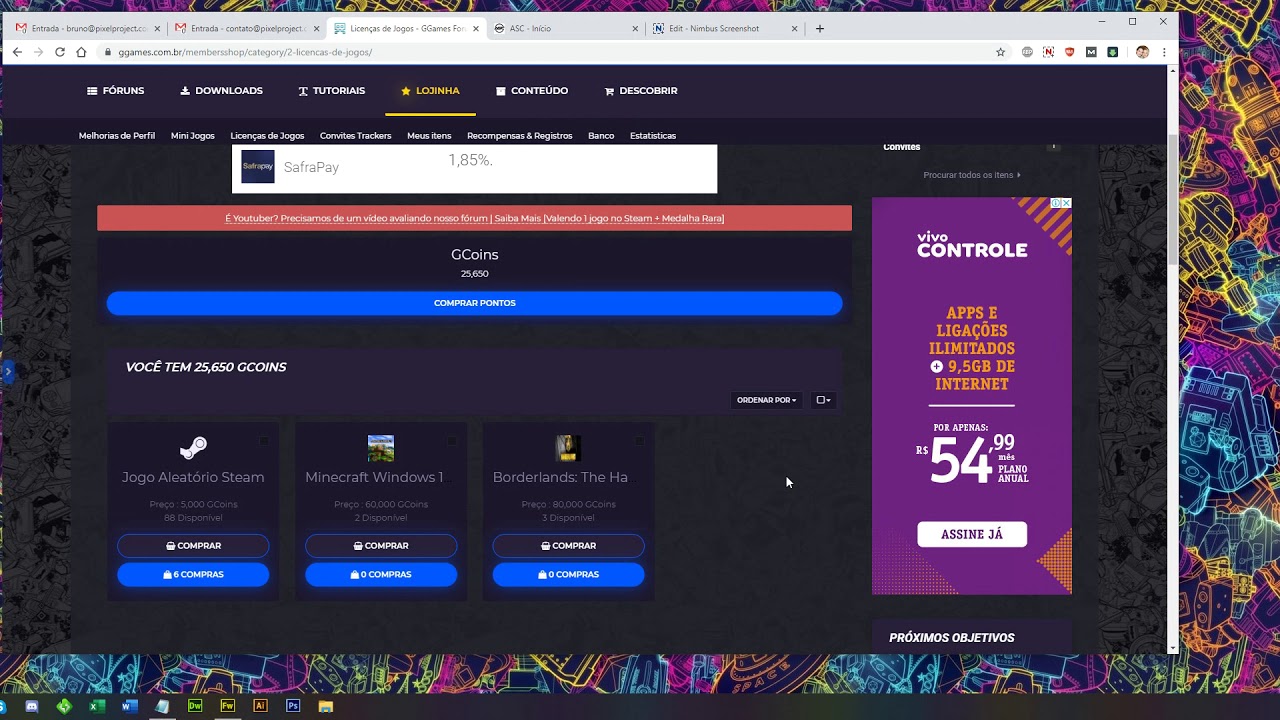Tick the checkbox on Borderlands card
1280x720 pixels.
point(639,441)
